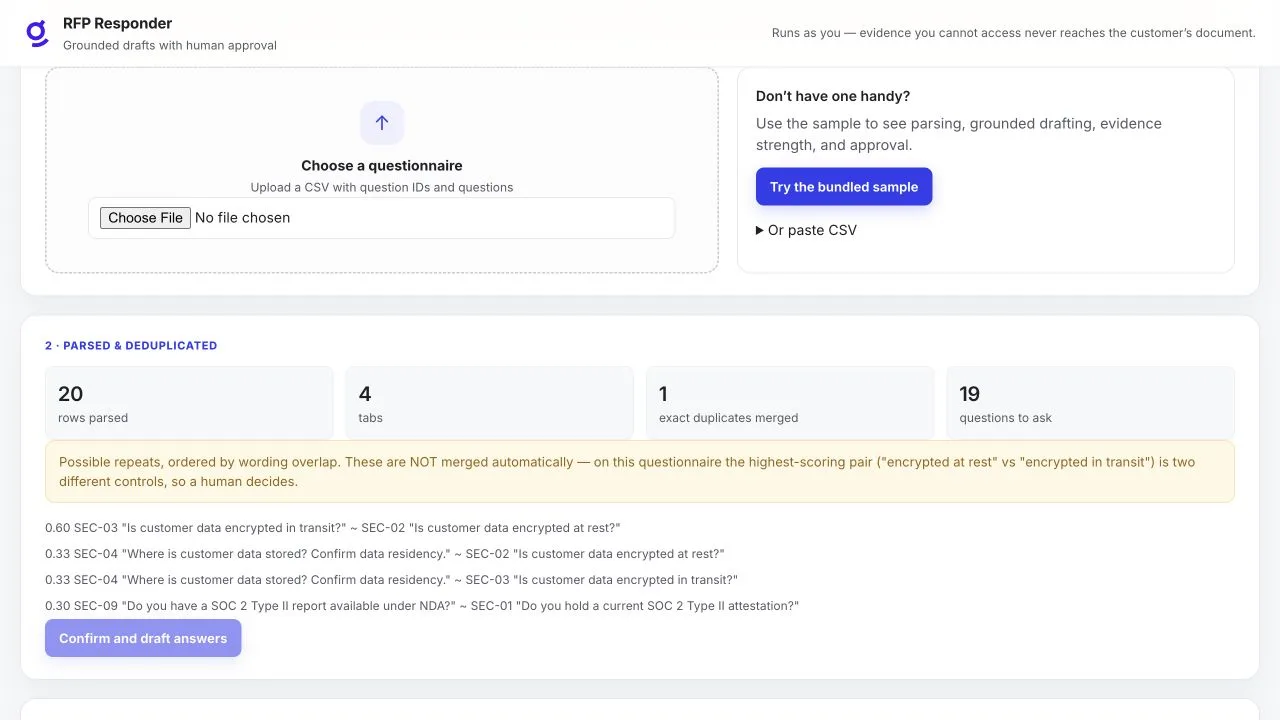
Task: Click Confirm and draft answers button
Action: pyautogui.click(x=143, y=638)
